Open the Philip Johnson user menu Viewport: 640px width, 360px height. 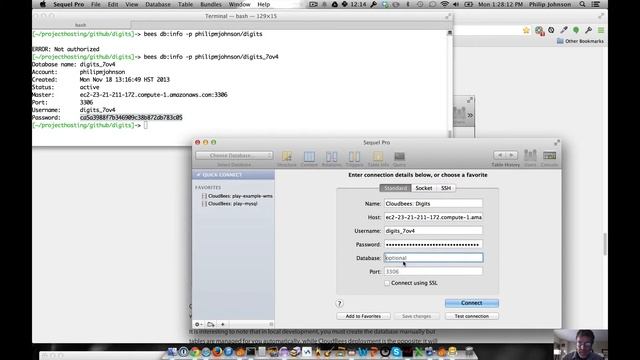pyautogui.click(x=550, y=4)
